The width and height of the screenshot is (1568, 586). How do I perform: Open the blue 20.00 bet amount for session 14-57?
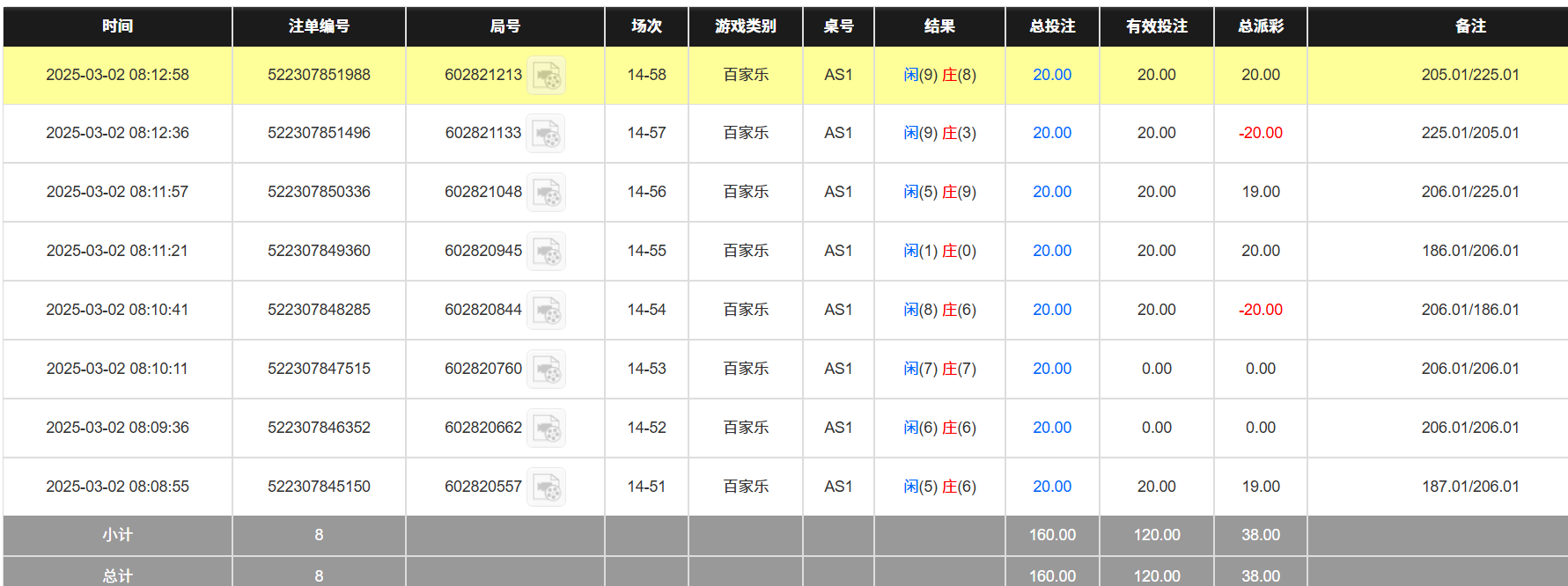pyautogui.click(x=1051, y=133)
